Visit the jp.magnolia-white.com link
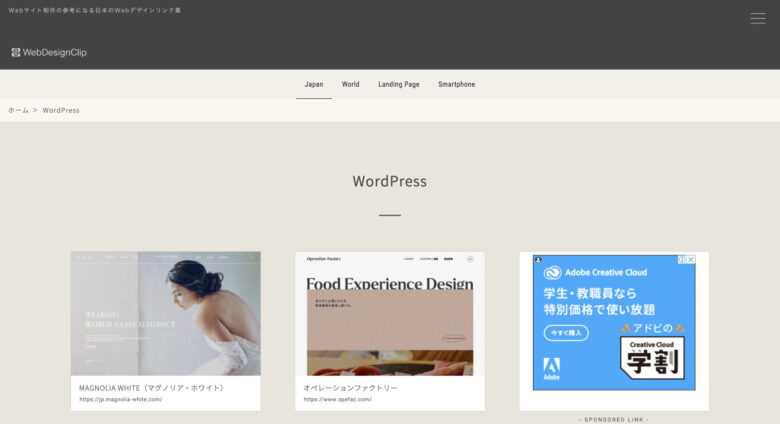This screenshot has width=780, height=424. pos(120,399)
